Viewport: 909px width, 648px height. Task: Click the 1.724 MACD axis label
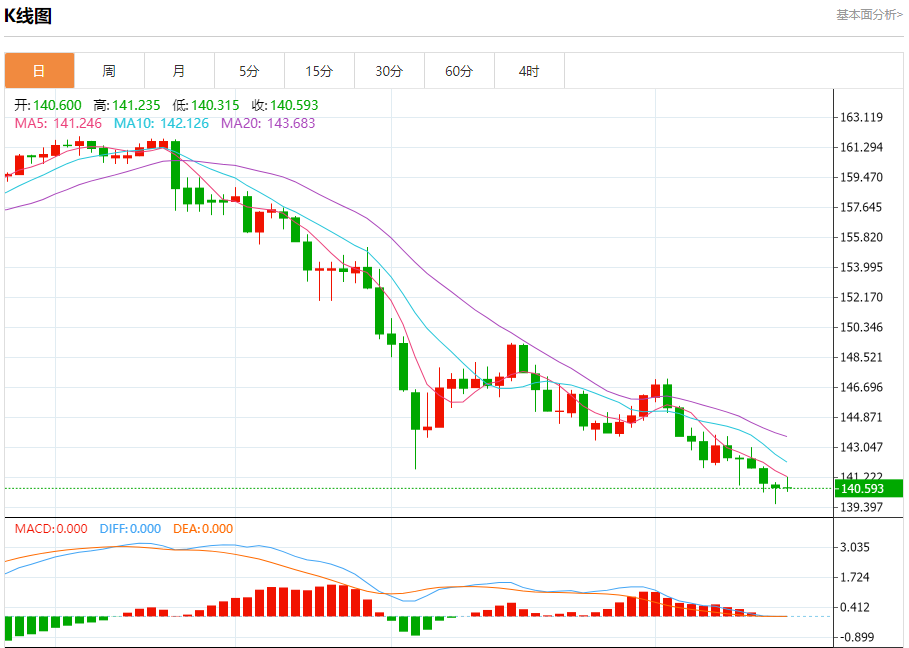tap(855, 577)
